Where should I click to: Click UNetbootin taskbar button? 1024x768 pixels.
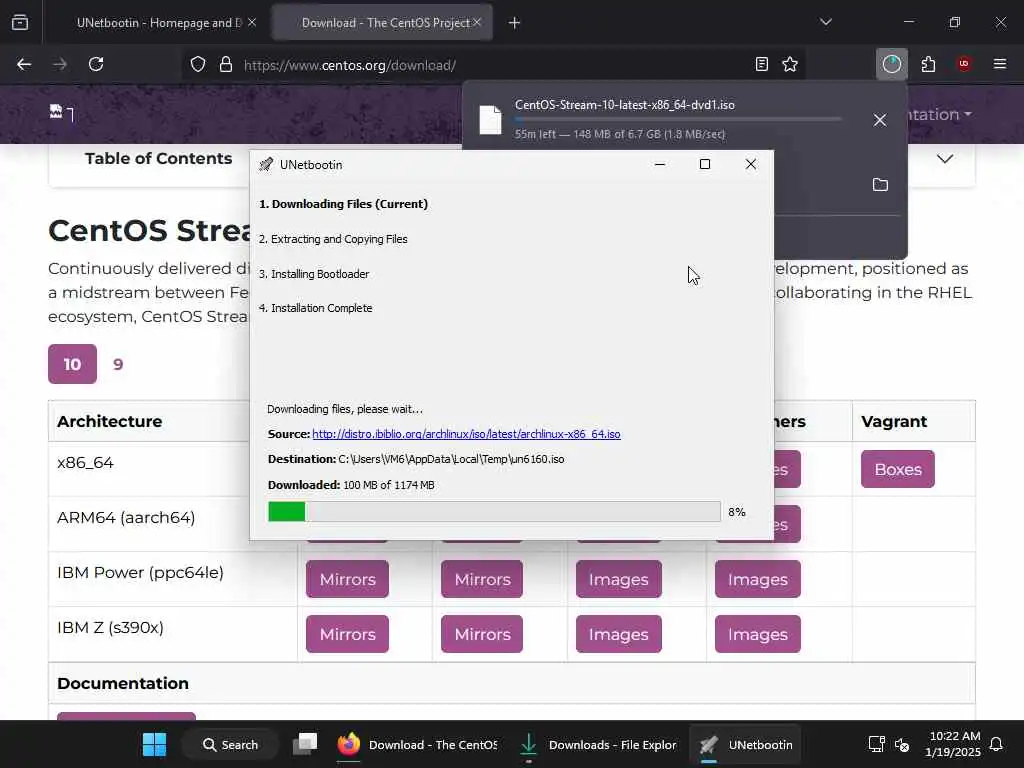745,744
